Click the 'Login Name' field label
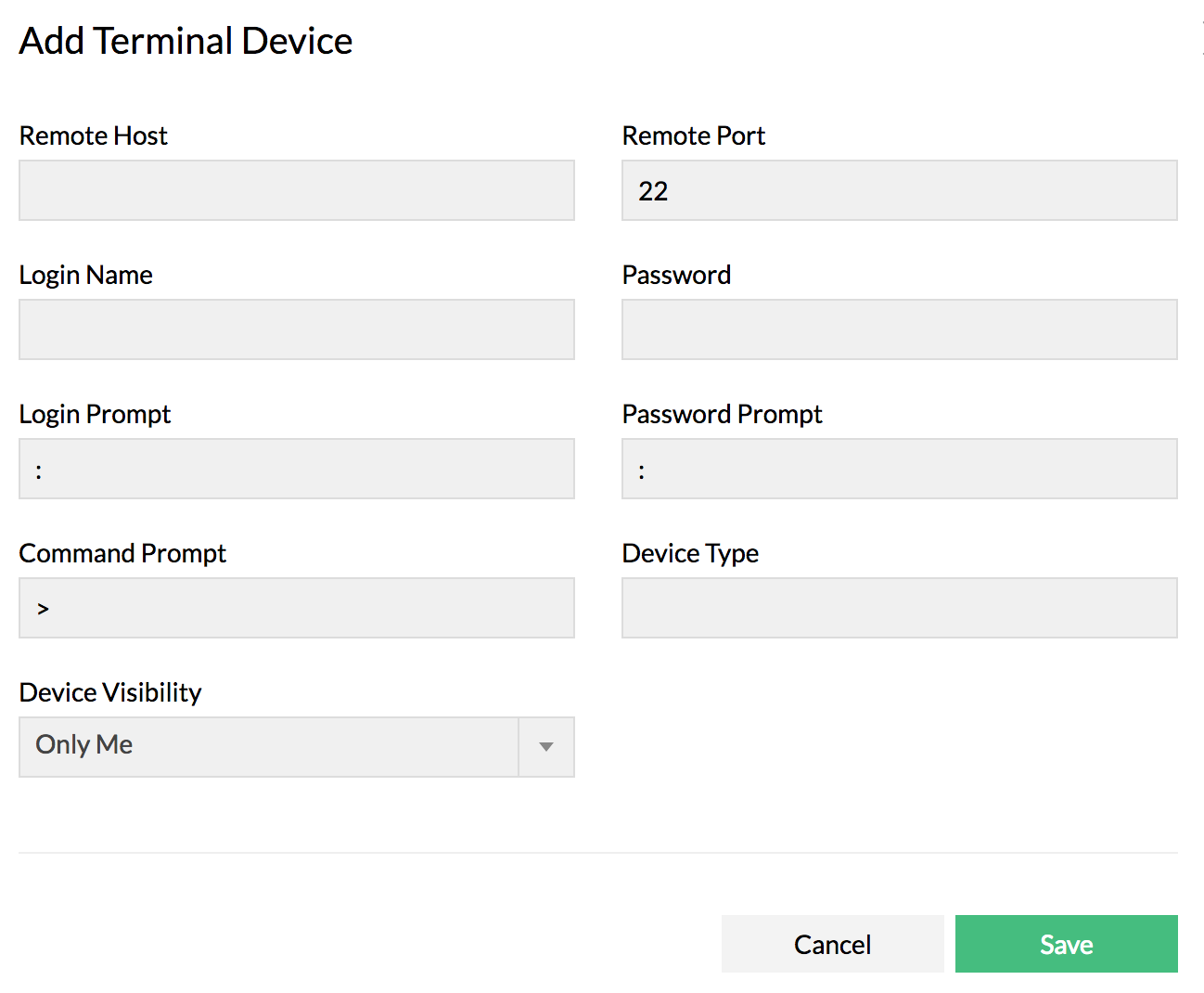This screenshot has width=1204, height=993. (86, 275)
